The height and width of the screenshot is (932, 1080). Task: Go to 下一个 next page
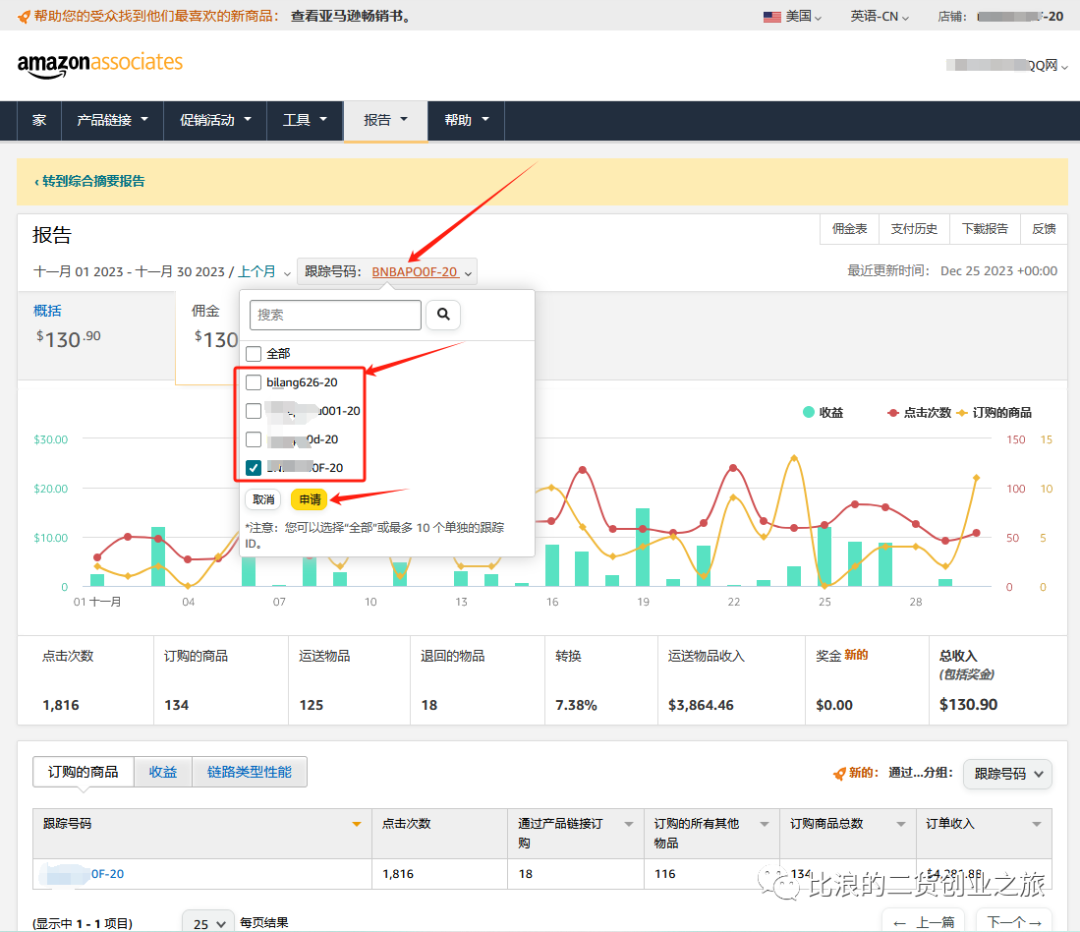point(1015,922)
